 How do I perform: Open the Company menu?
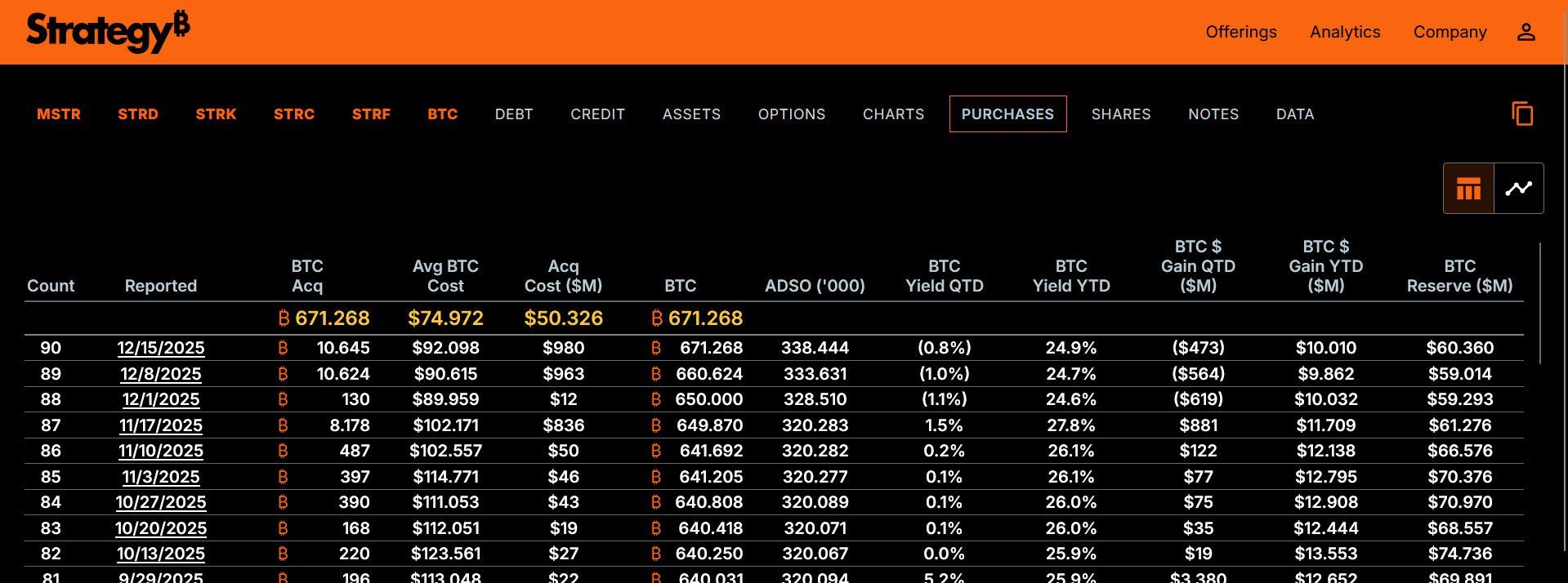pos(1450,32)
